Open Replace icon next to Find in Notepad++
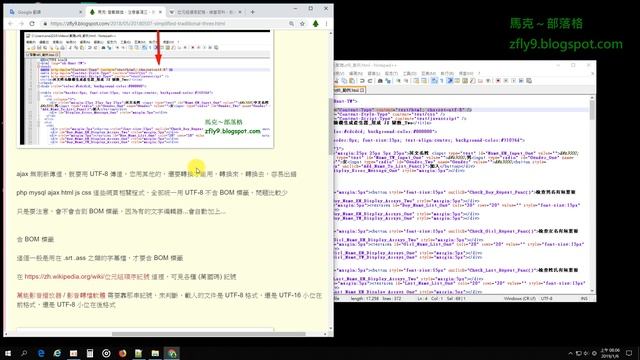 pos(388,81)
